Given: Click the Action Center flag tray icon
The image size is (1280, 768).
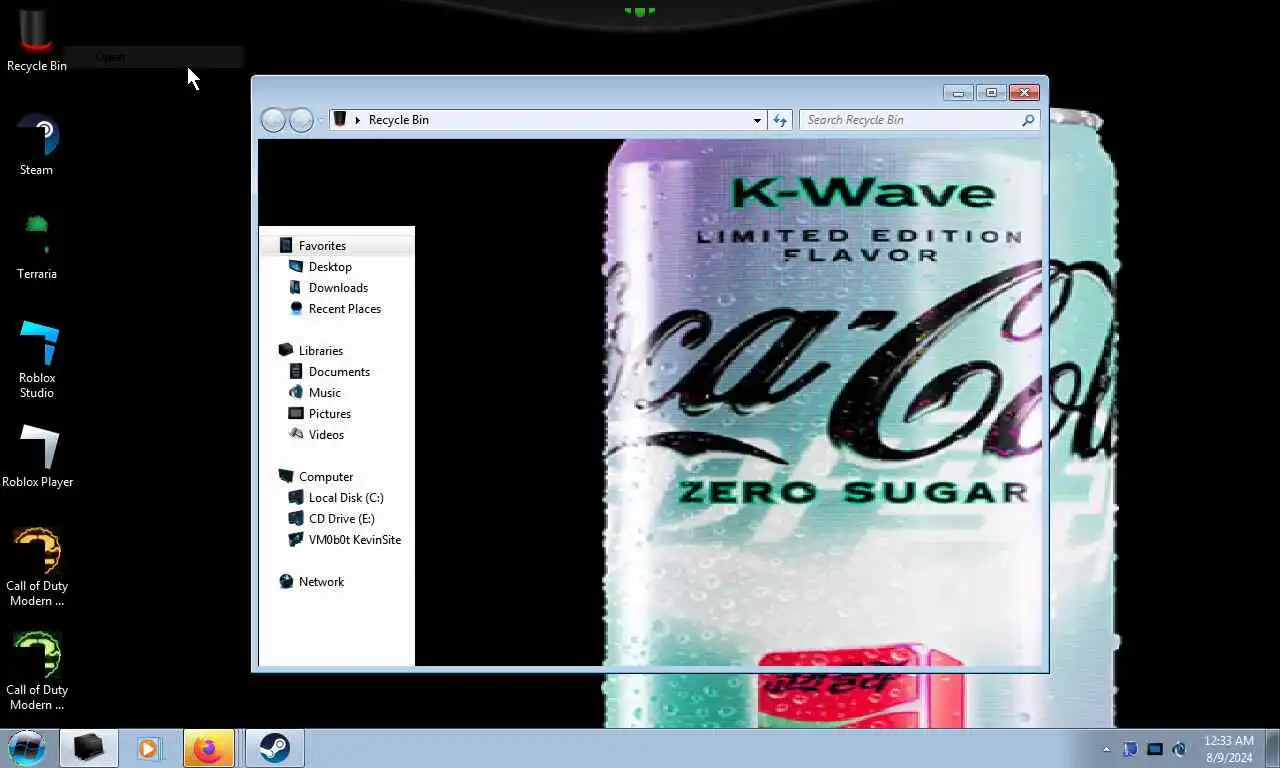Looking at the screenshot, I should tap(1130, 749).
